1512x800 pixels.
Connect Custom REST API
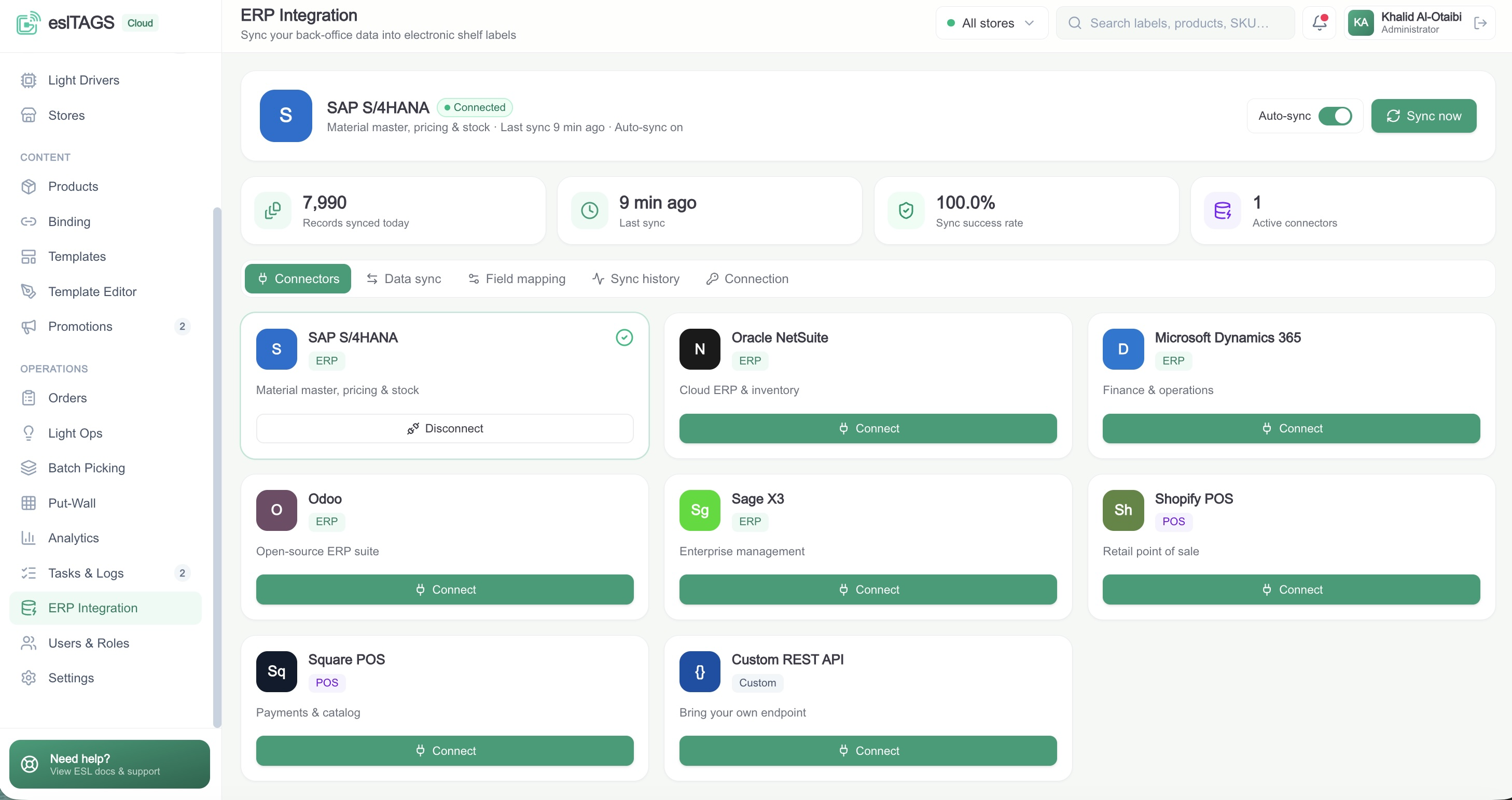[868, 751]
